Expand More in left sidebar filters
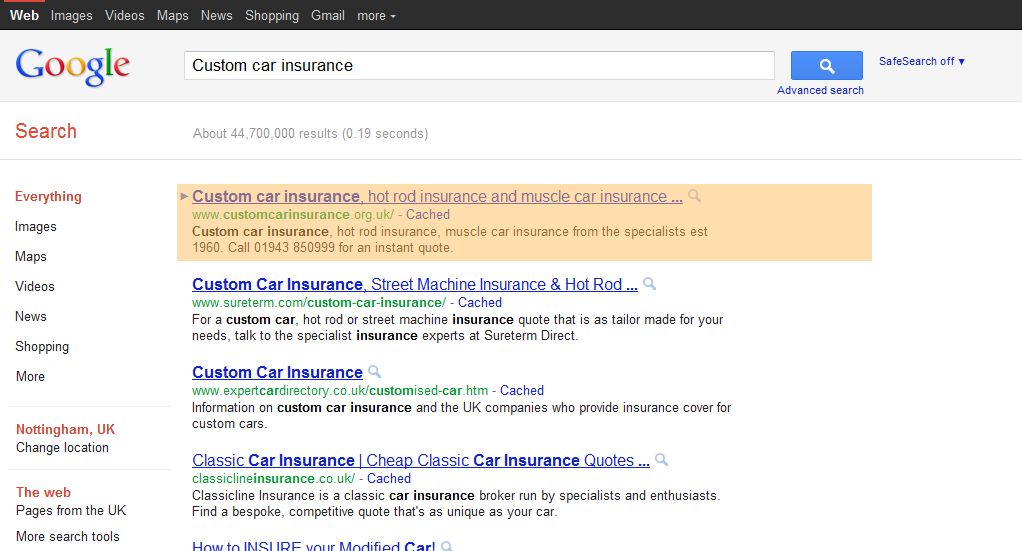This screenshot has width=1022, height=551. point(30,376)
